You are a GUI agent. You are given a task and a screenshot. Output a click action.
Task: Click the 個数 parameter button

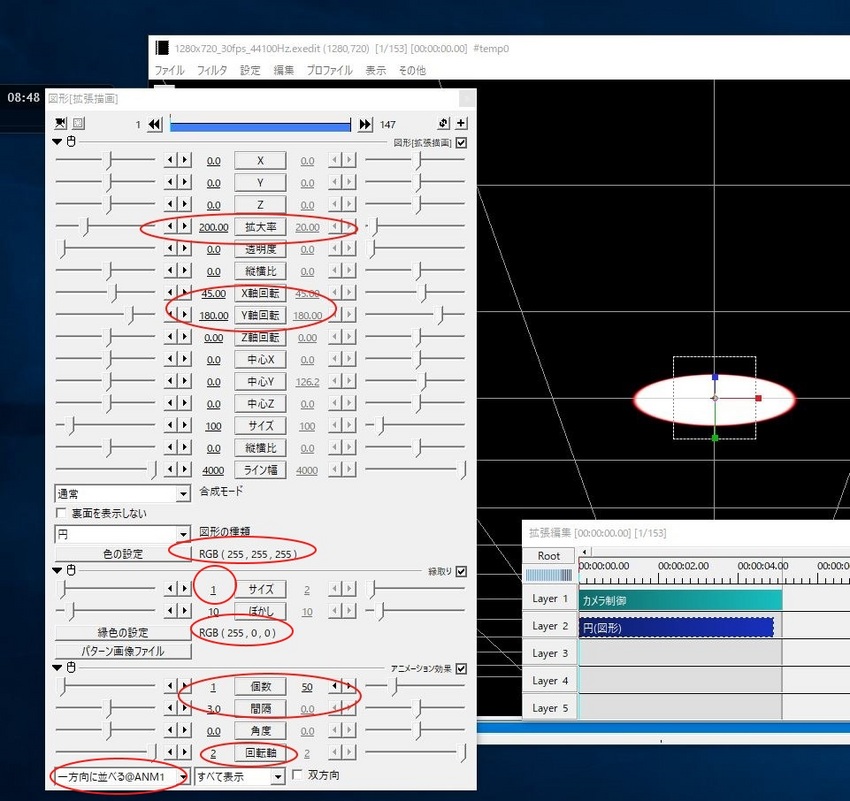(260, 687)
